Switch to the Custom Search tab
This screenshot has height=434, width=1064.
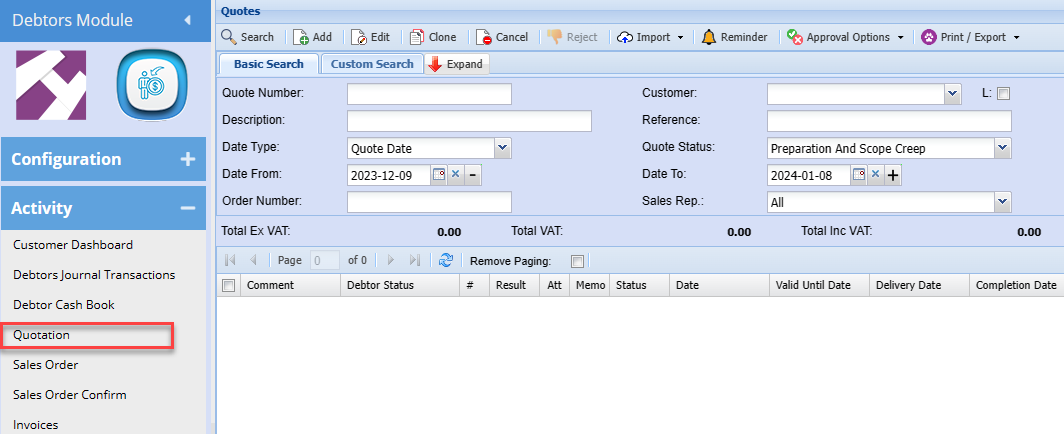(372, 64)
